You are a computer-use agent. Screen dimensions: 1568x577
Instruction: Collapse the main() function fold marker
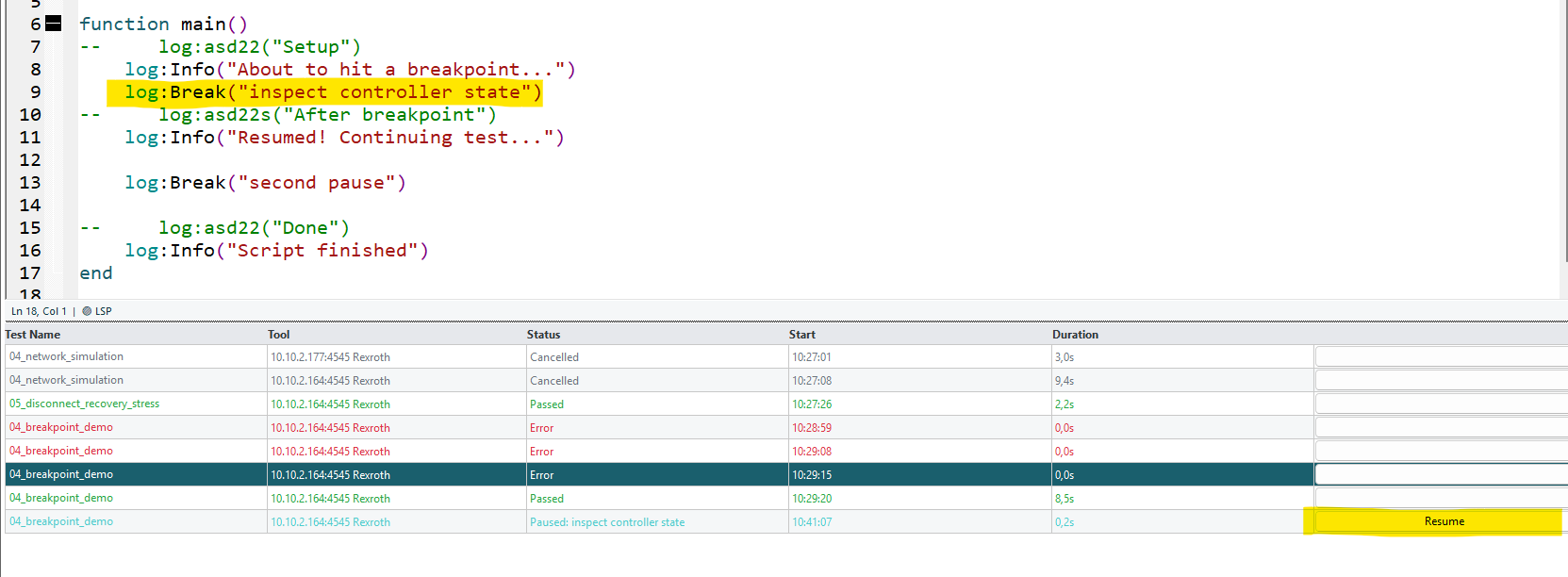(54, 24)
